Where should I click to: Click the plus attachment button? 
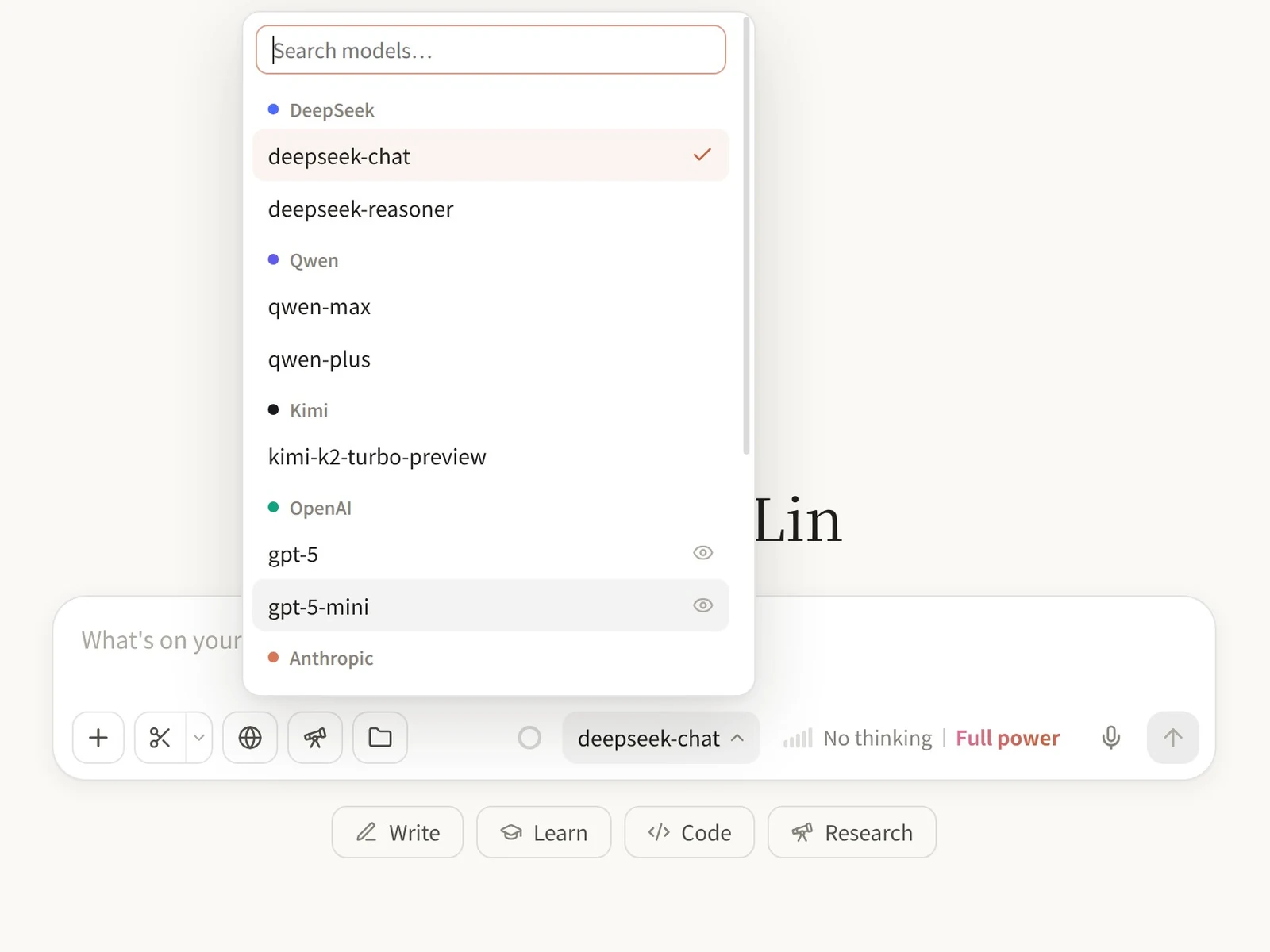pos(98,738)
